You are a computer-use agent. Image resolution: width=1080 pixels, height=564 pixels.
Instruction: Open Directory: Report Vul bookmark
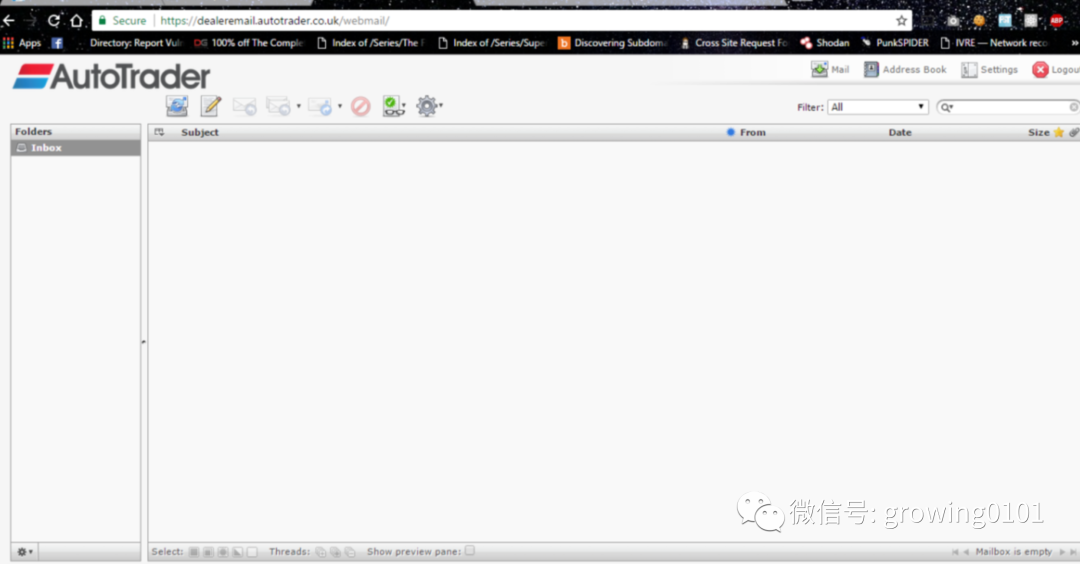135,43
